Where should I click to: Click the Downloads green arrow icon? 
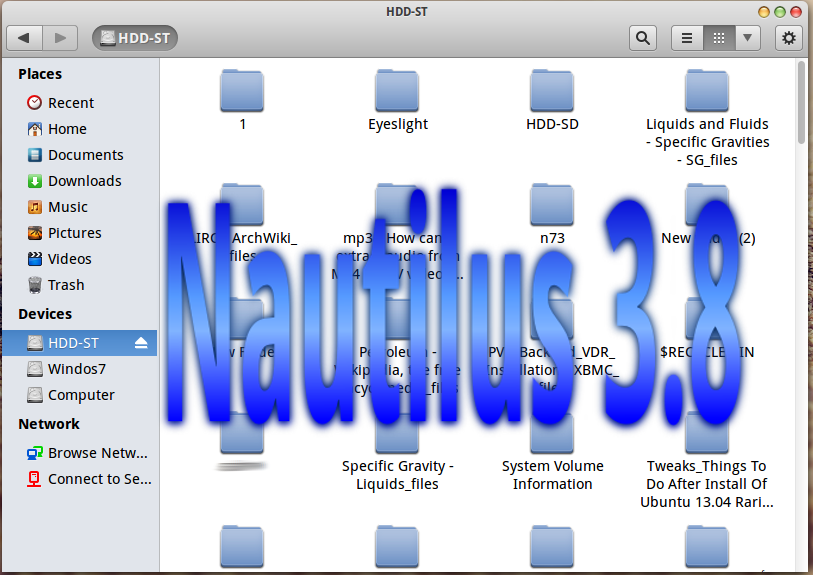coord(35,181)
